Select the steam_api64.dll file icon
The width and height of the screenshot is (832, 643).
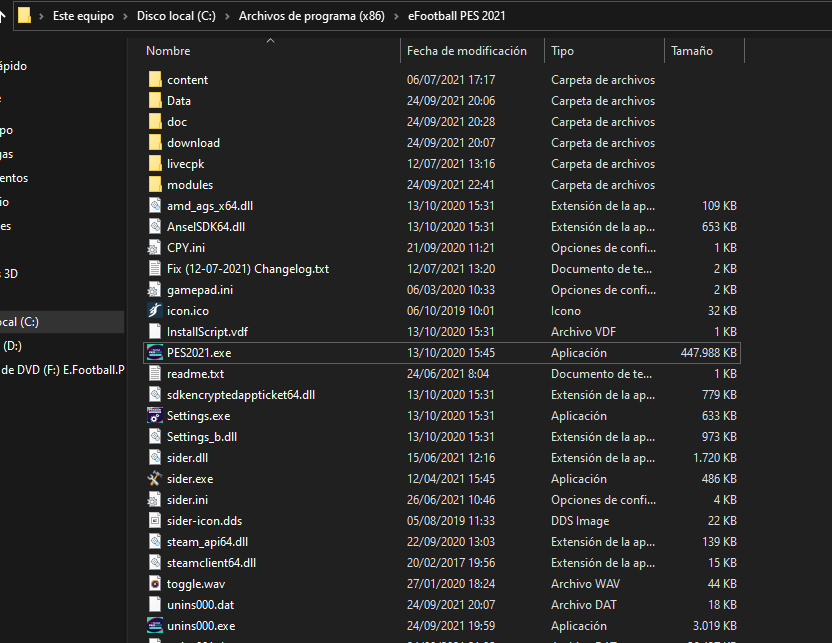[x=155, y=542]
